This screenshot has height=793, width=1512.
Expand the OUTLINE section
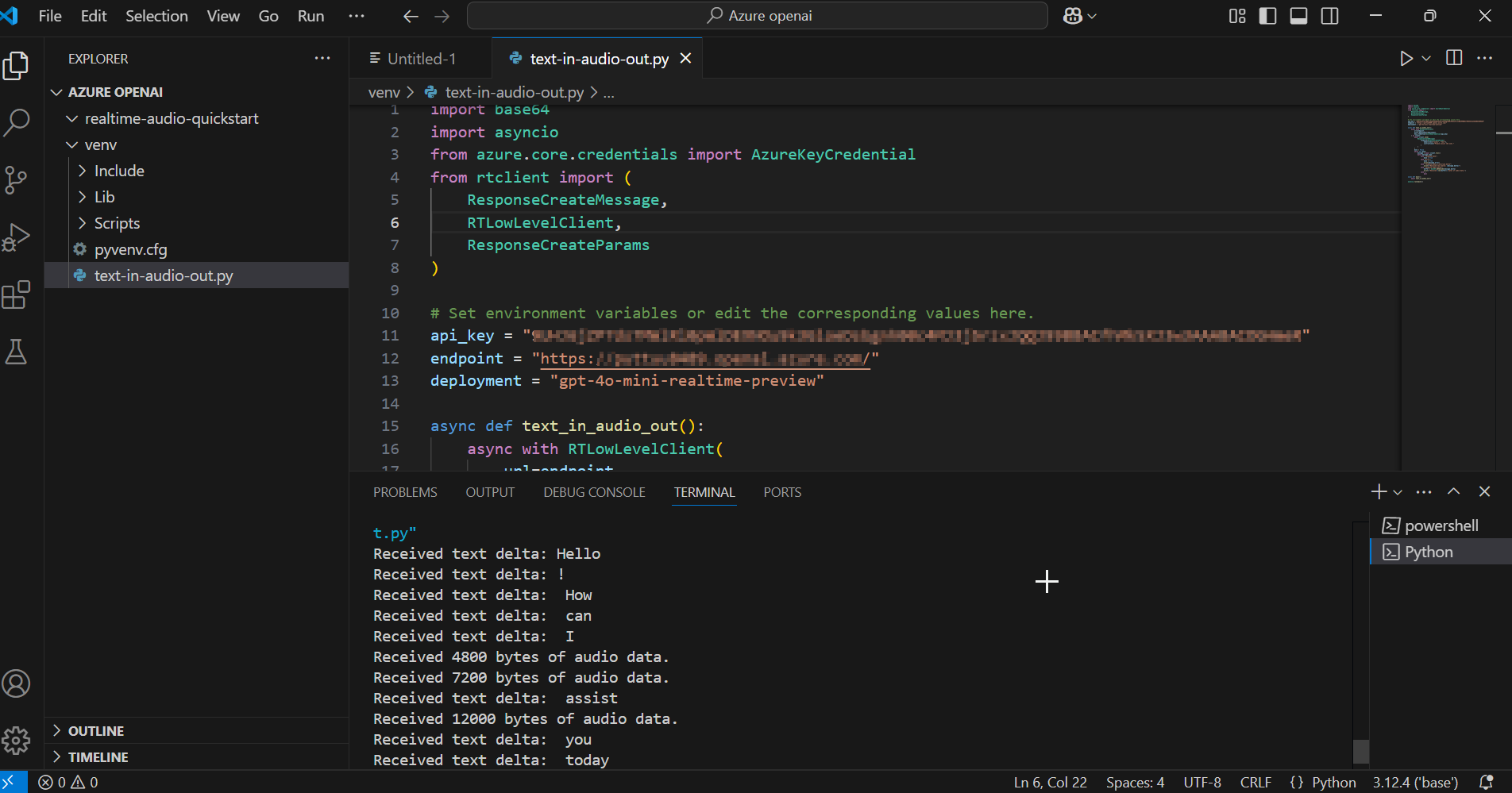click(196, 730)
